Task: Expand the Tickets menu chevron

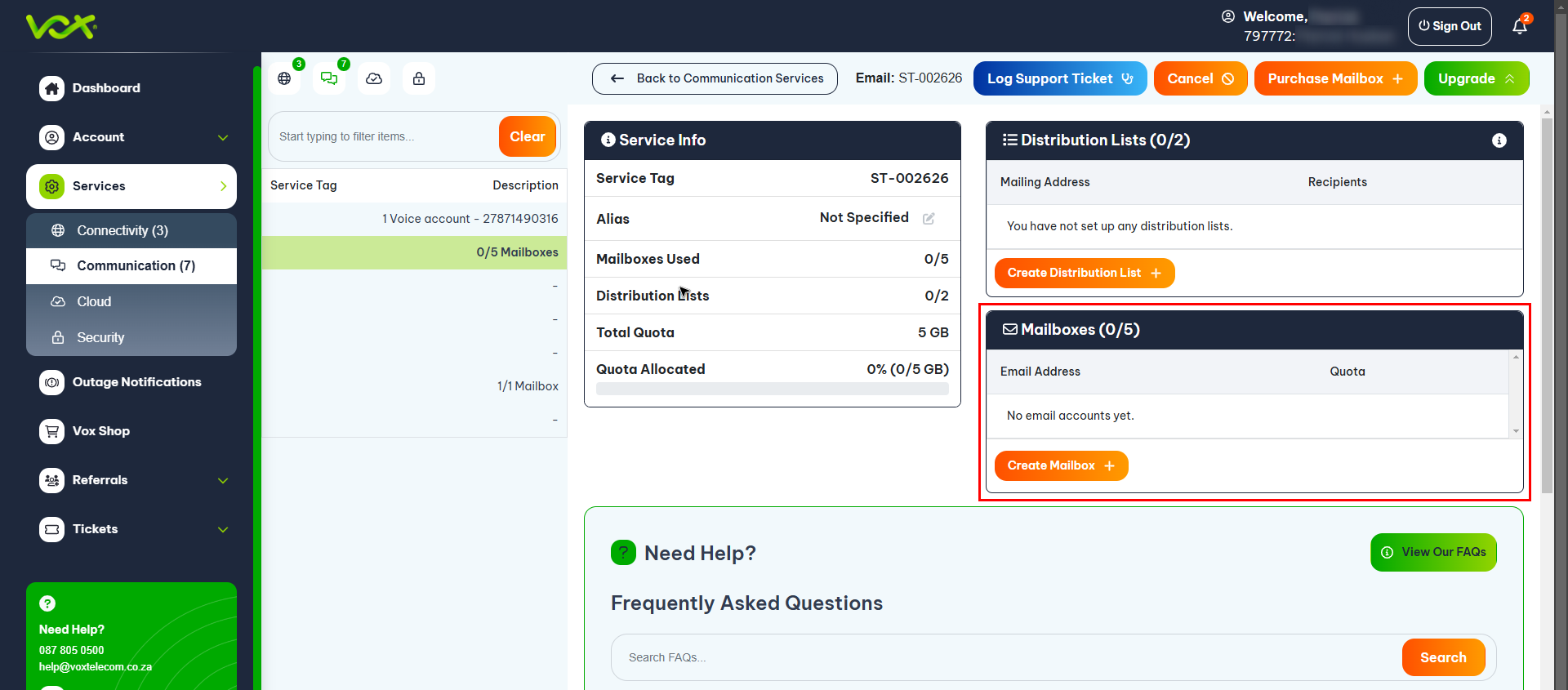Action: click(x=223, y=530)
